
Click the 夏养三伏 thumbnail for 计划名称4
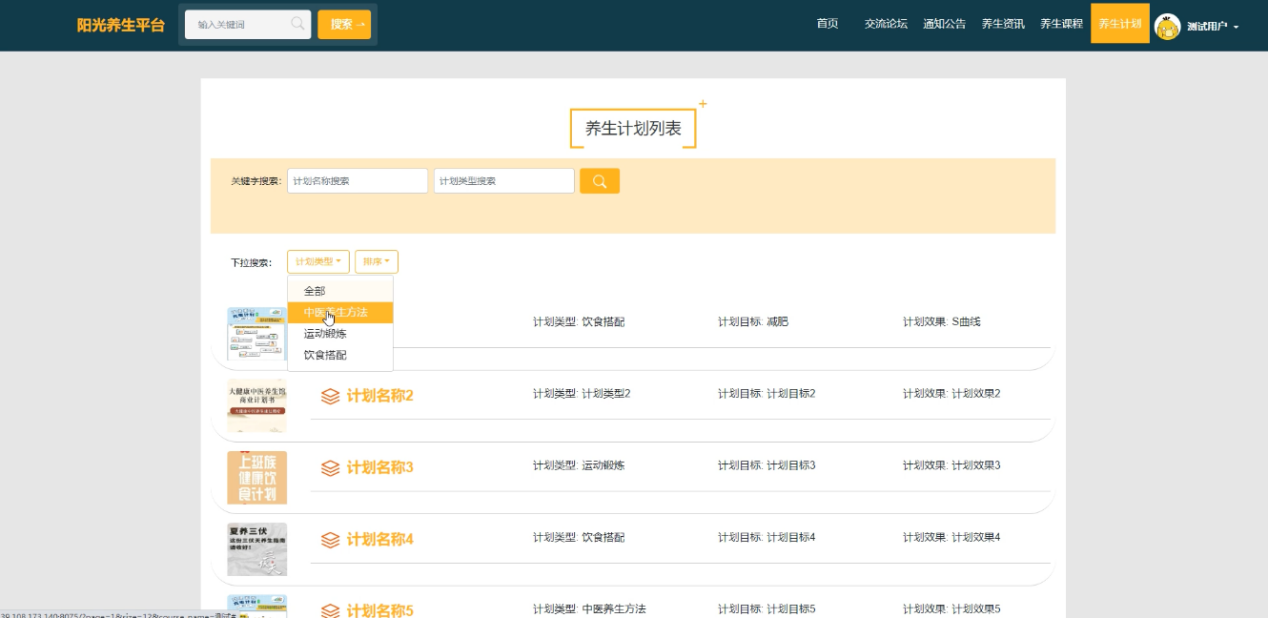click(257, 549)
